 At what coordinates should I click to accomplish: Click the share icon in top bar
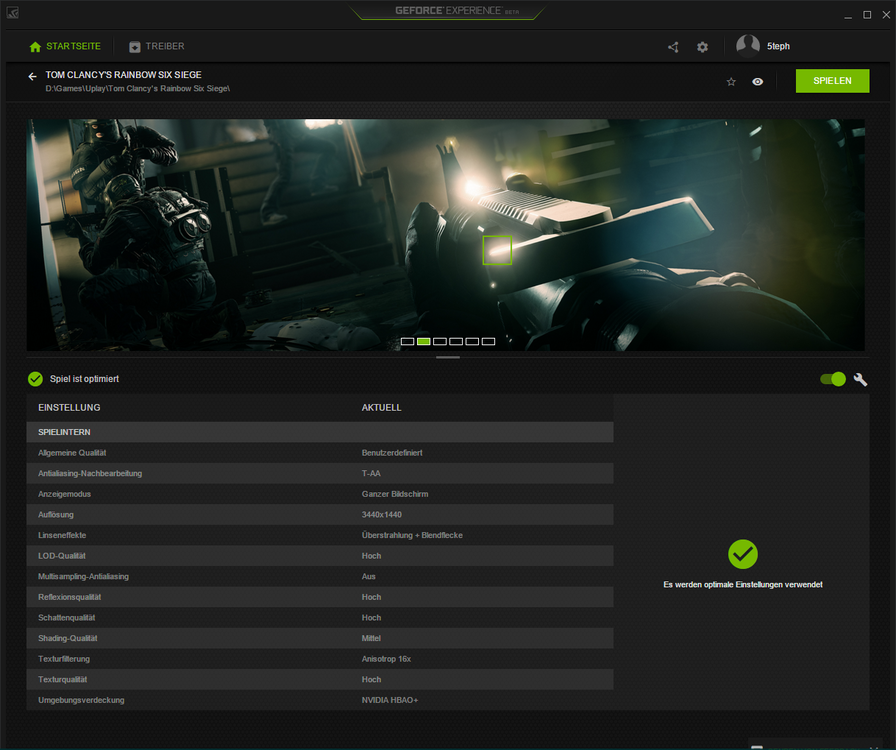[x=673, y=47]
